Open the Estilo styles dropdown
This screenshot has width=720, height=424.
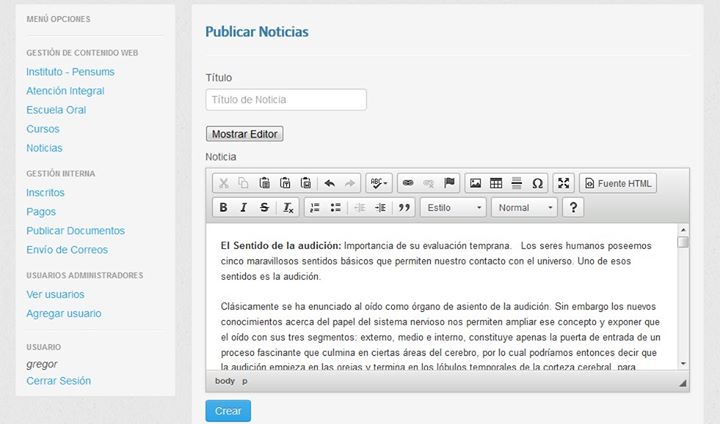(453, 208)
